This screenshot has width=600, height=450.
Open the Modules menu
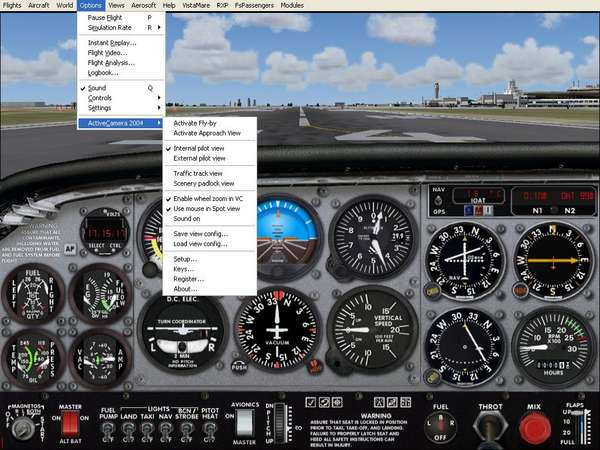[292, 5]
